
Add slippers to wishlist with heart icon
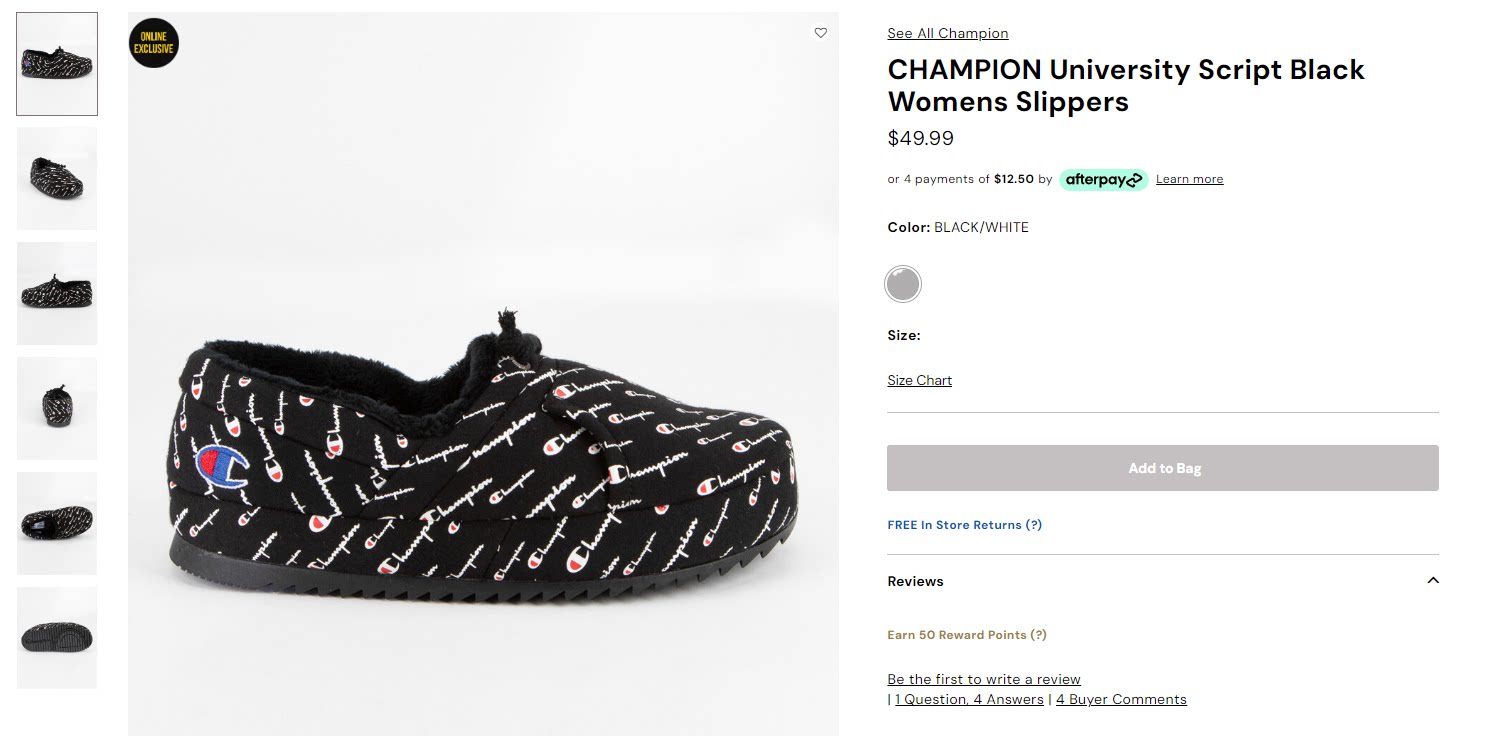click(x=821, y=33)
